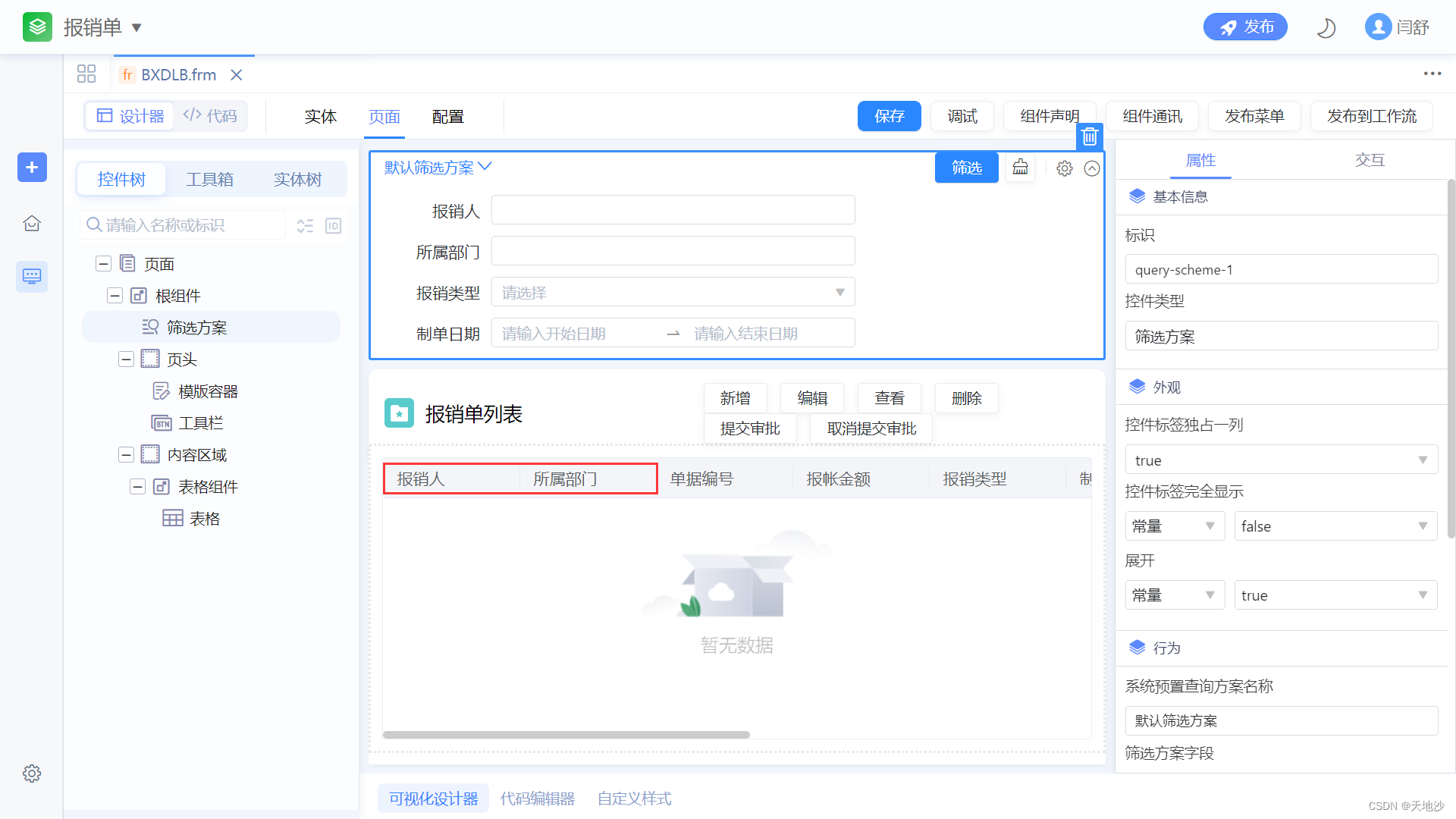Click the clear filter broom icon
The height and width of the screenshot is (819, 1456).
point(1021,168)
